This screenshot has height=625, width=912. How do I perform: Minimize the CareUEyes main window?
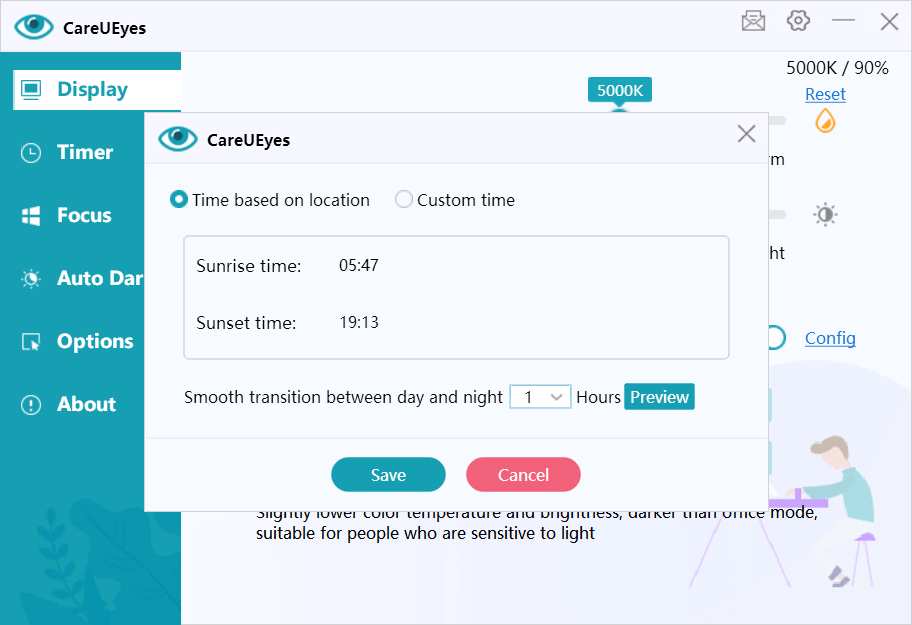point(843,21)
